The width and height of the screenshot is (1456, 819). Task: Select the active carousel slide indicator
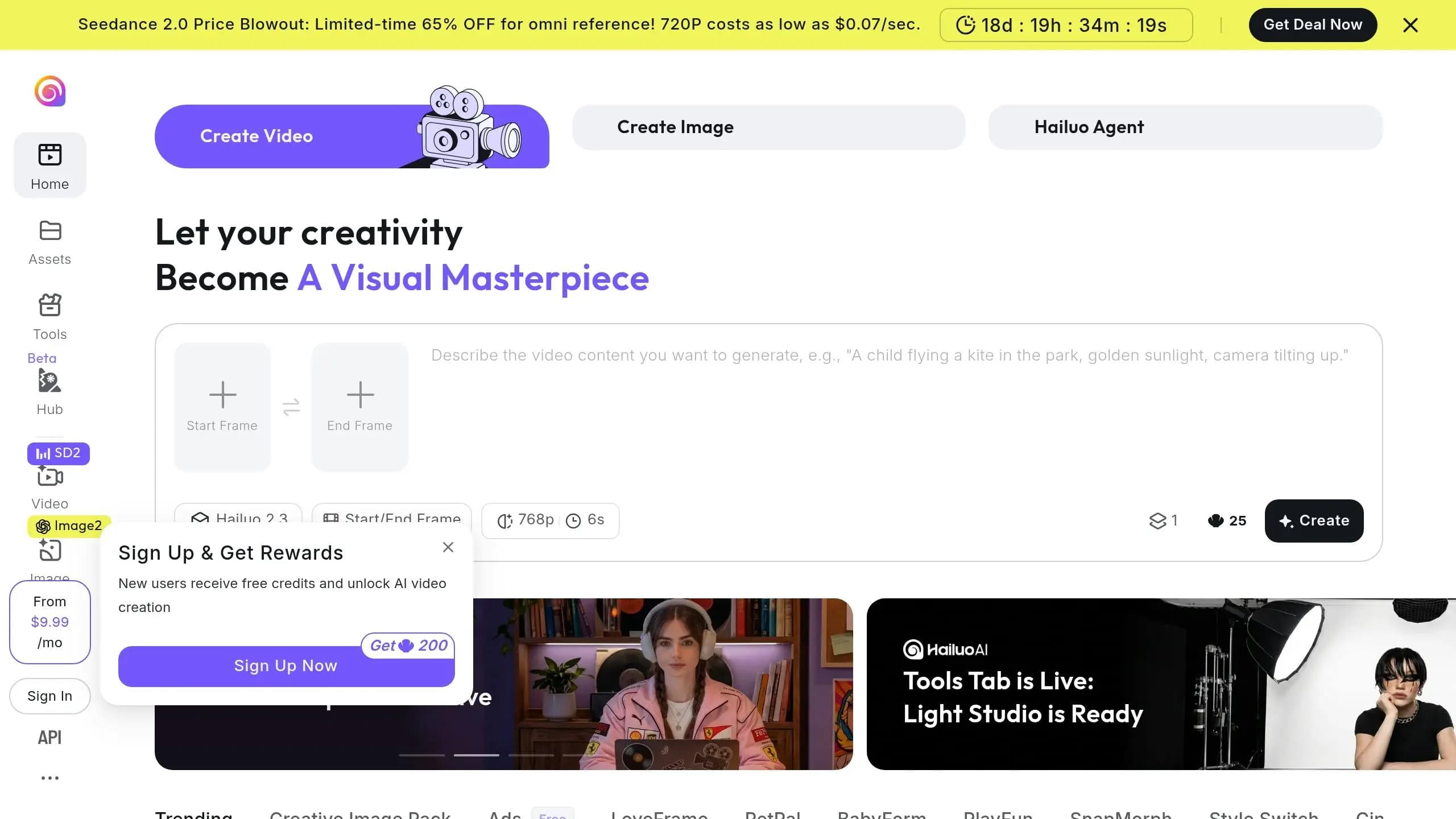[x=477, y=755]
